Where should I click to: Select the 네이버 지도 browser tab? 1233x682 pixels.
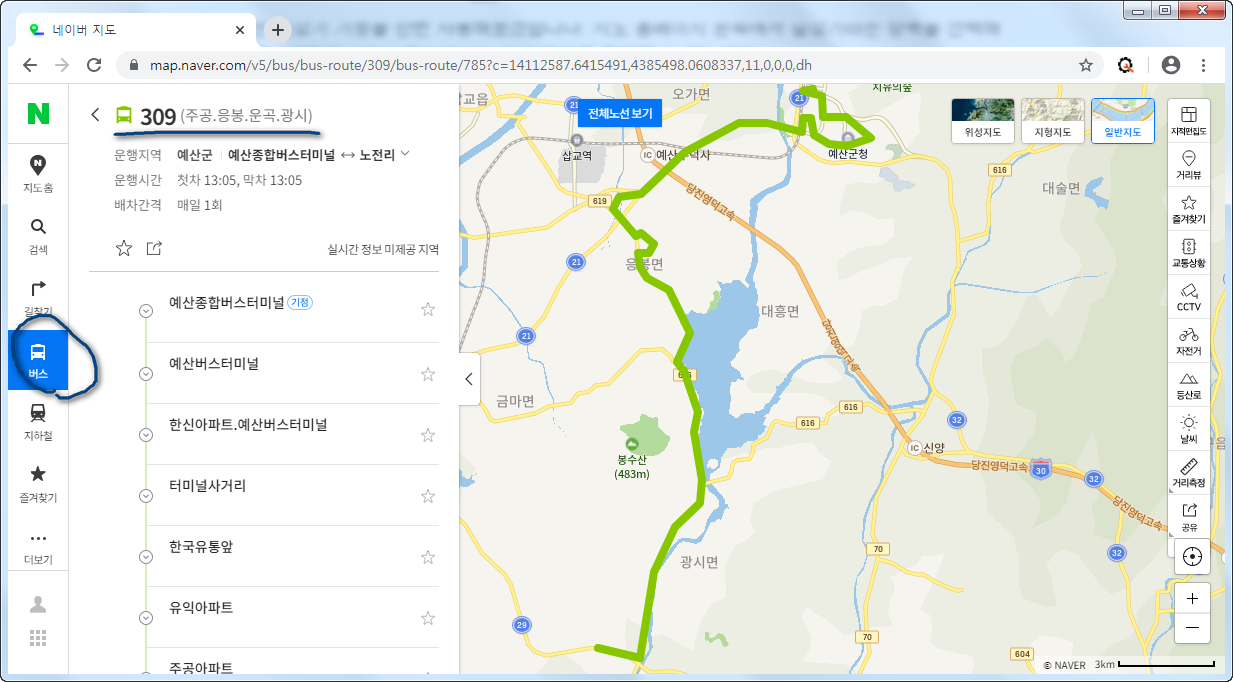(x=135, y=30)
